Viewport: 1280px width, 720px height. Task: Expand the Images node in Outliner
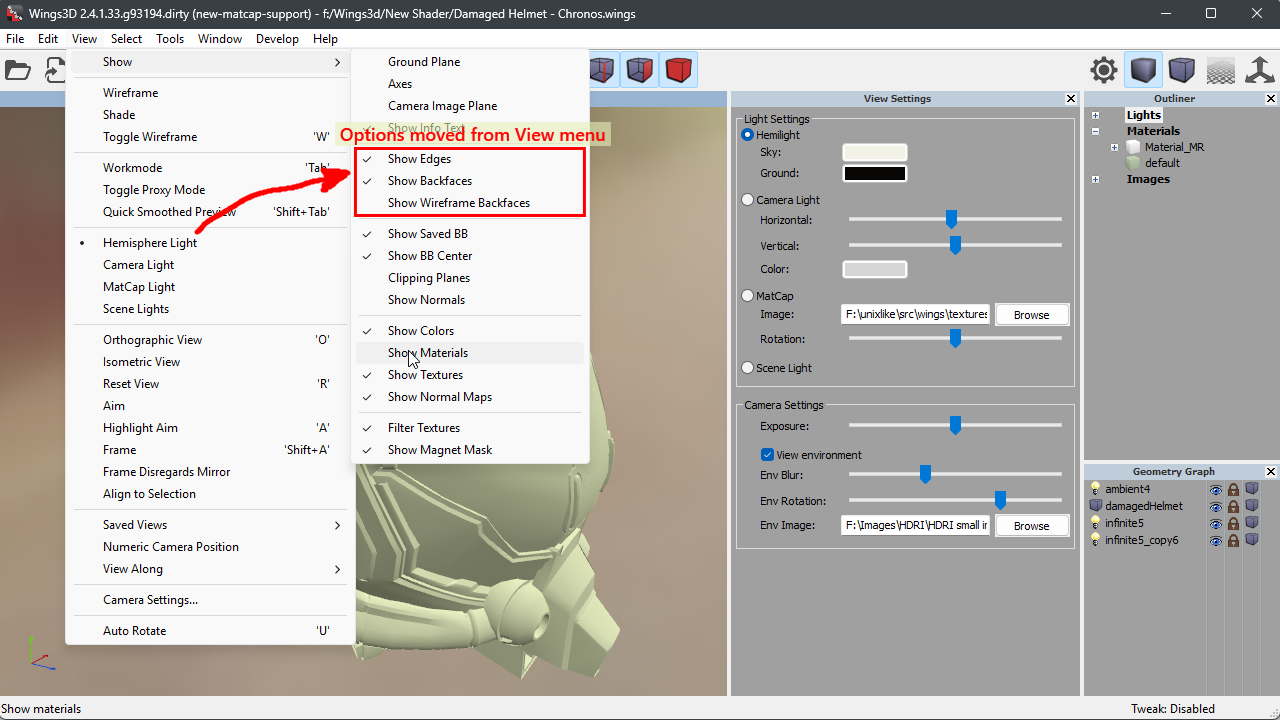tap(1095, 179)
